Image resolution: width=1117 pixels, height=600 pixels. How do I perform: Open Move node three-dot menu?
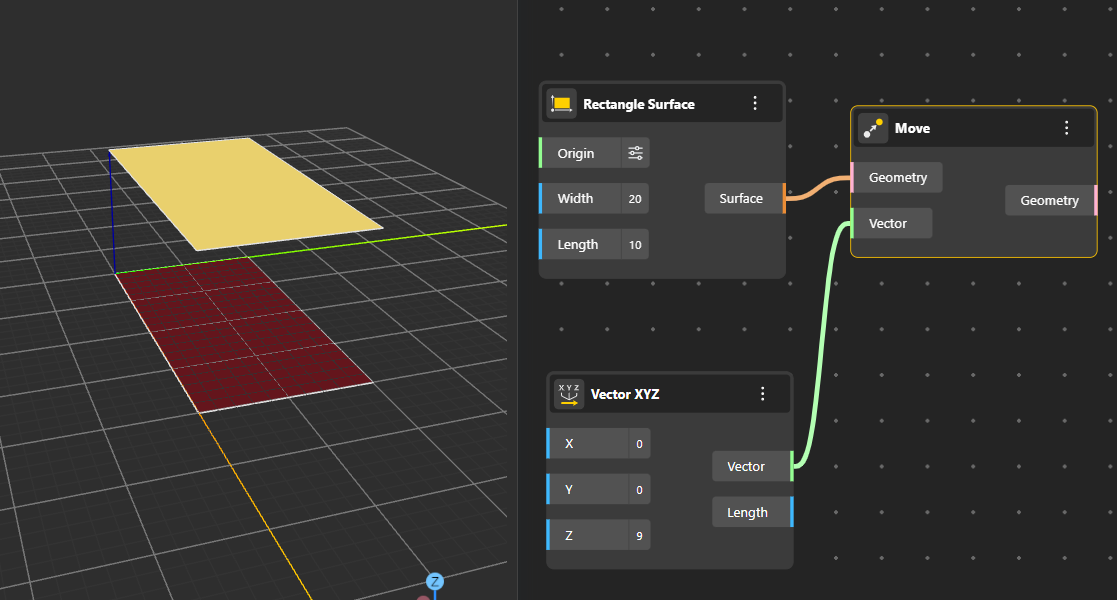(1066, 128)
